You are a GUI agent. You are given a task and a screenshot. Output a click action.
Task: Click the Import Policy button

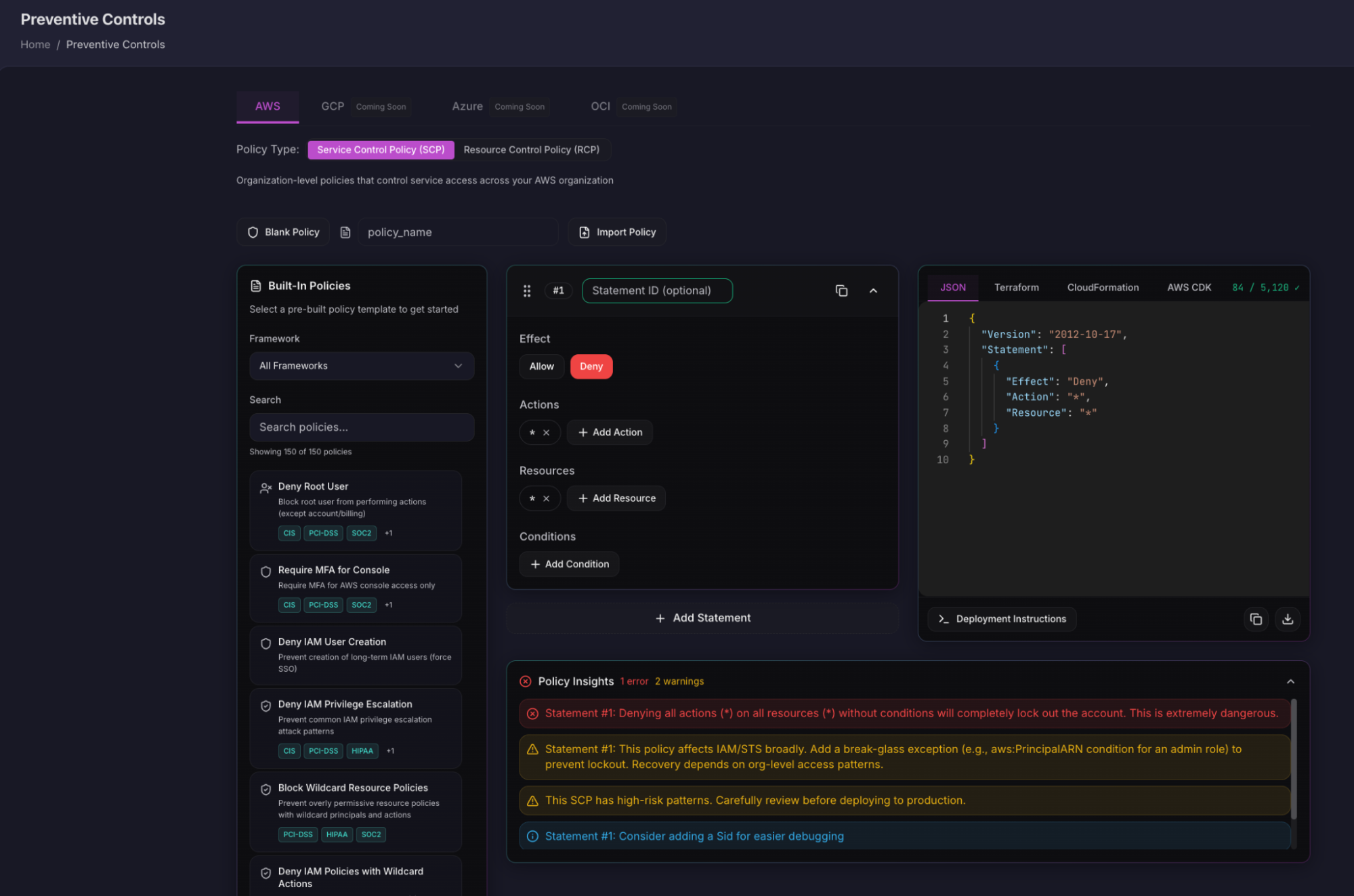click(x=617, y=232)
